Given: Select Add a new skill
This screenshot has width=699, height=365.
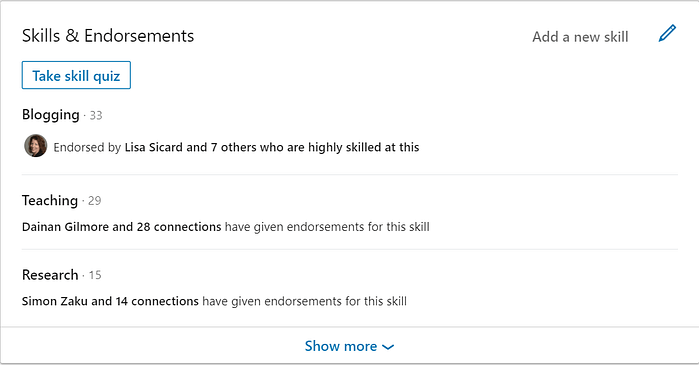Looking at the screenshot, I should coord(580,37).
